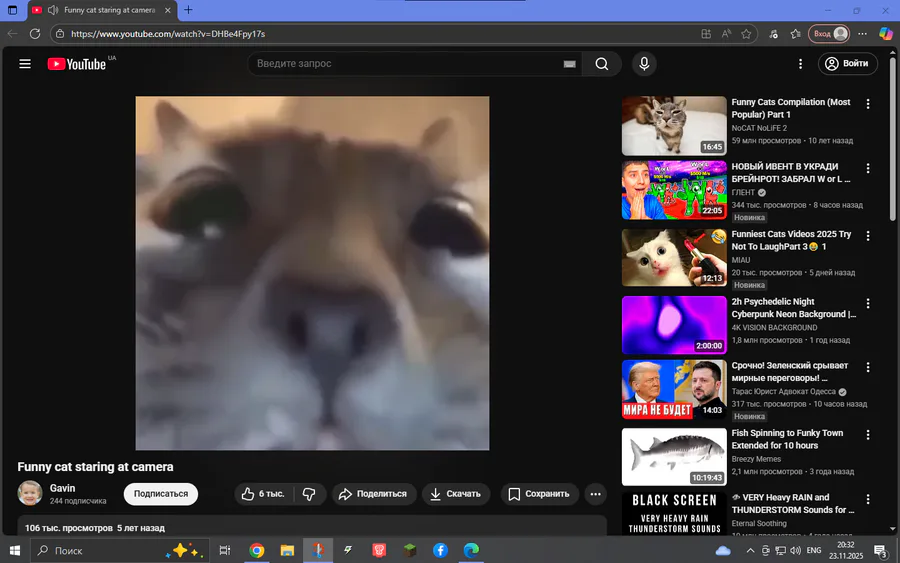Click the video player area
Viewport: 900px width, 563px height.
312,273
